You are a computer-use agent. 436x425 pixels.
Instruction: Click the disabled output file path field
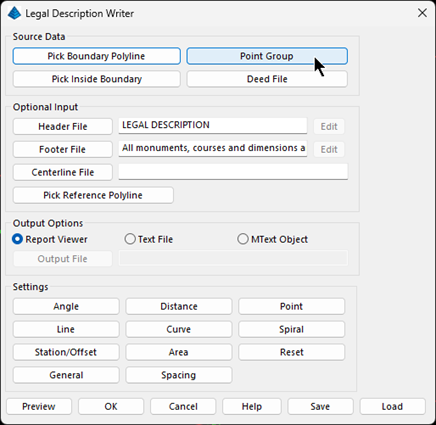point(233,258)
